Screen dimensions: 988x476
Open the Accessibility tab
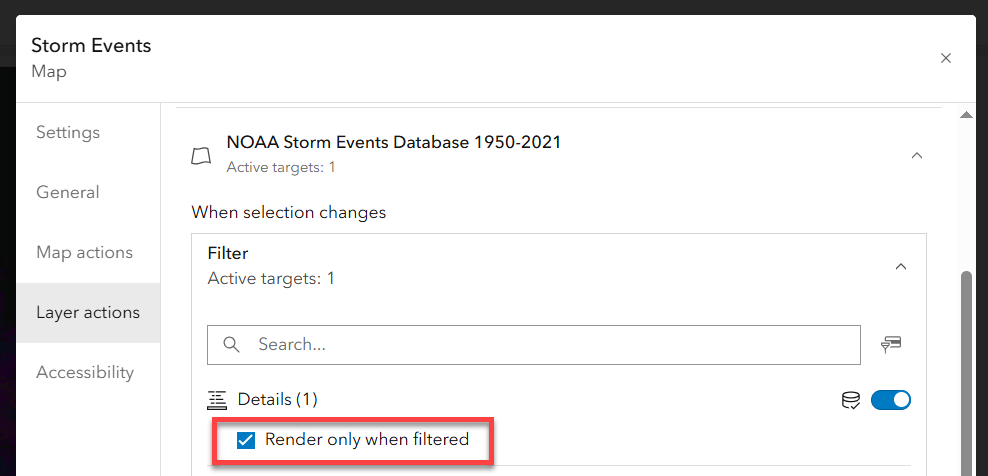[85, 372]
